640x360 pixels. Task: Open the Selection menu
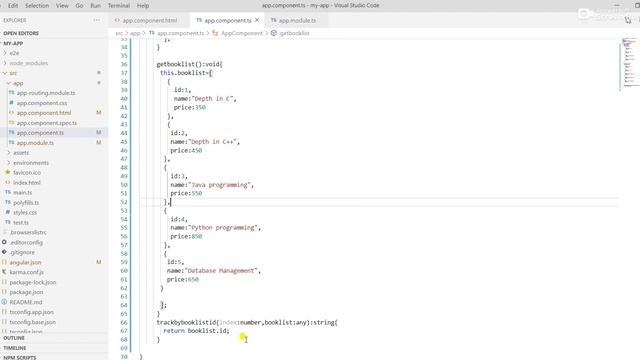[x=37, y=6]
